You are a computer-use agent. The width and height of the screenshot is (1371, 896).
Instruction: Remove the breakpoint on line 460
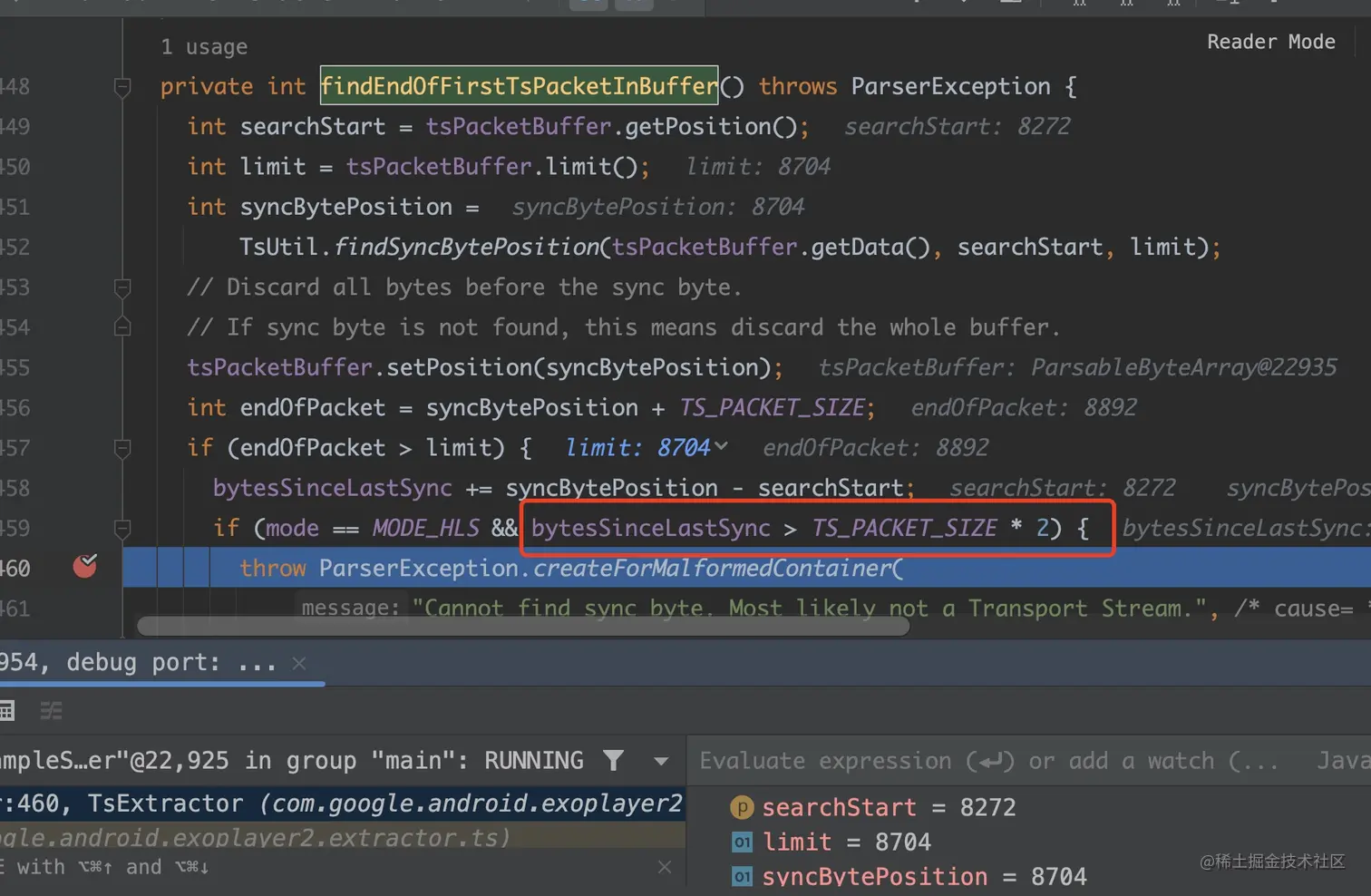coord(85,567)
